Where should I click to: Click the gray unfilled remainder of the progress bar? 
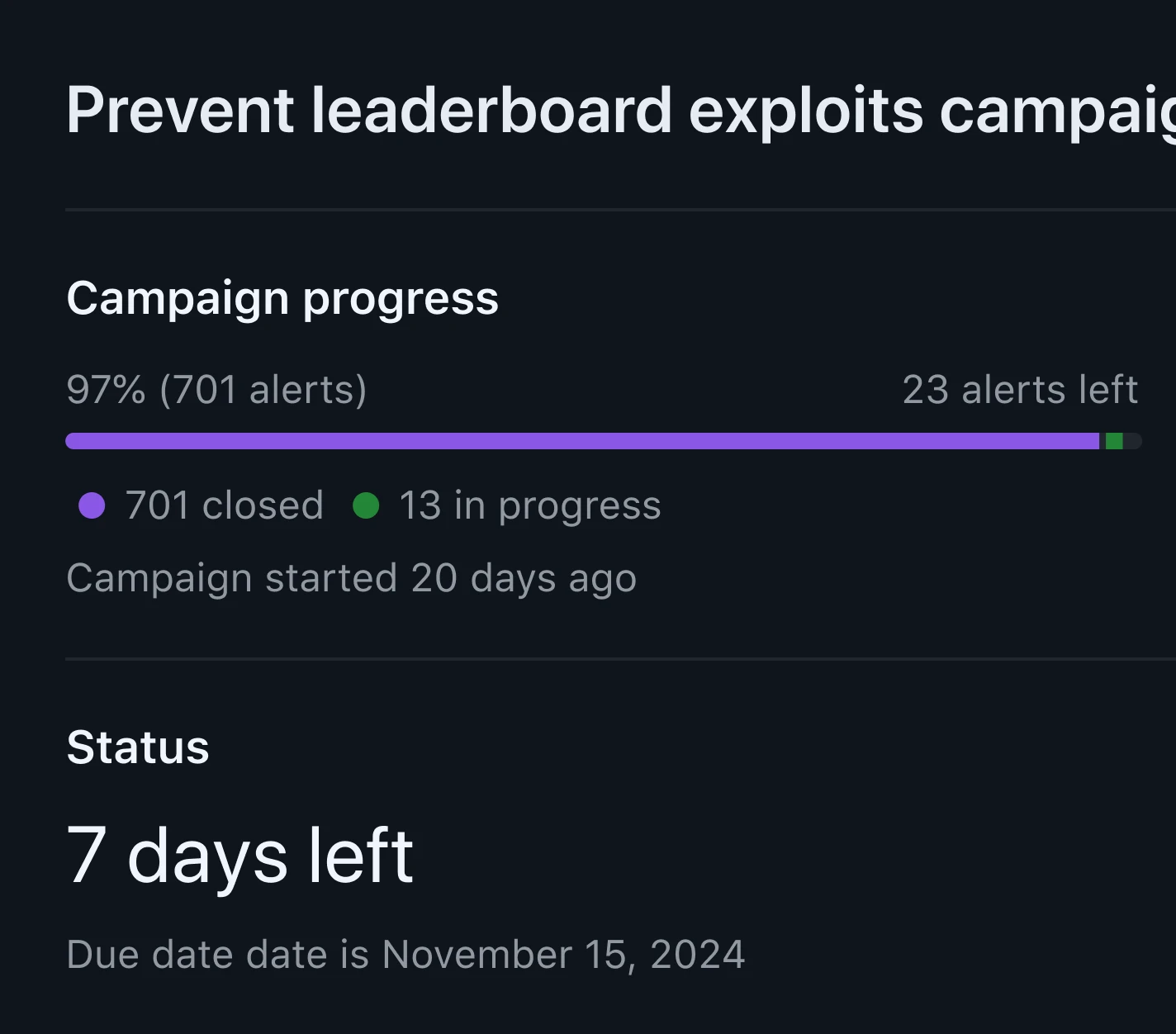1133,440
